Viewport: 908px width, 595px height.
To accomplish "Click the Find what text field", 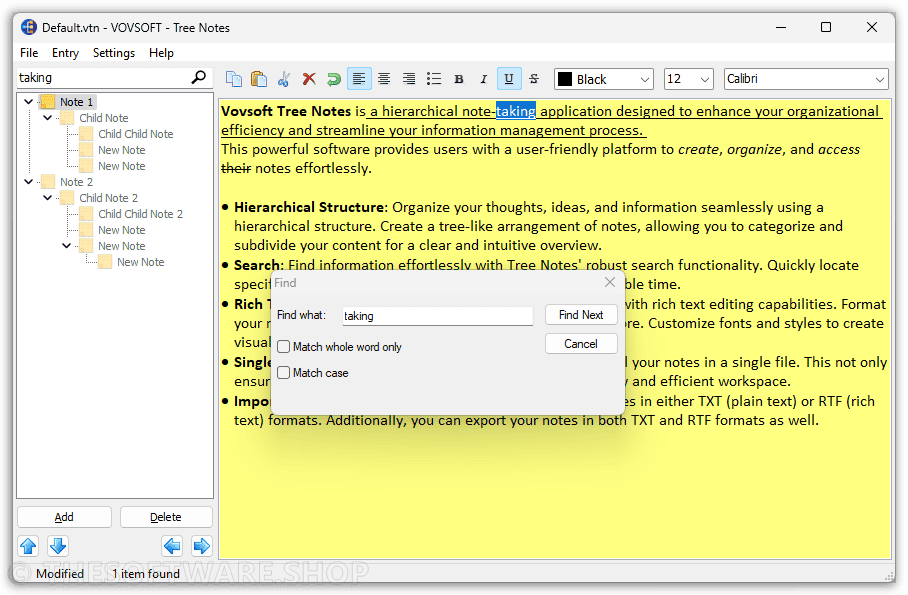I will pyautogui.click(x=437, y=316).
